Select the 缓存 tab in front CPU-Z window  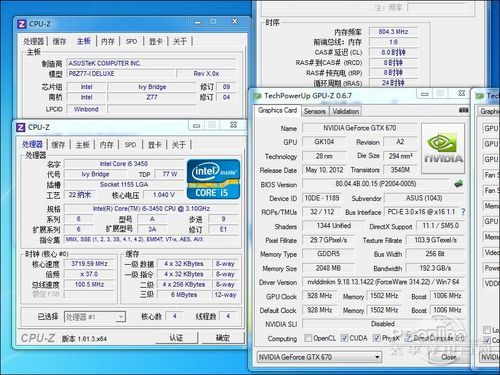(58, 145)
